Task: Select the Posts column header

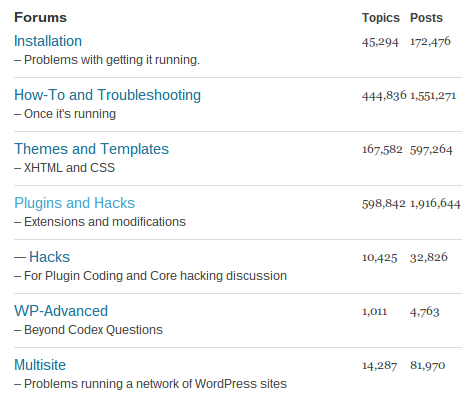Action: point(426,18)
